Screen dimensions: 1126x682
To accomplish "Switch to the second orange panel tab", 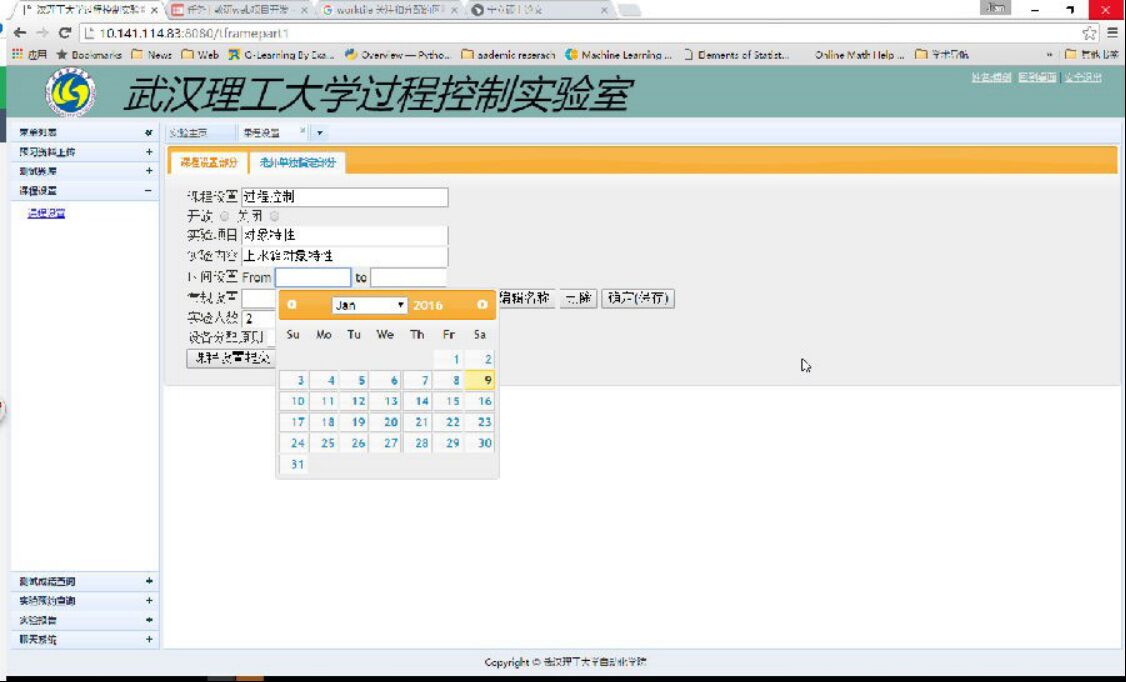I will pos(297,163).
